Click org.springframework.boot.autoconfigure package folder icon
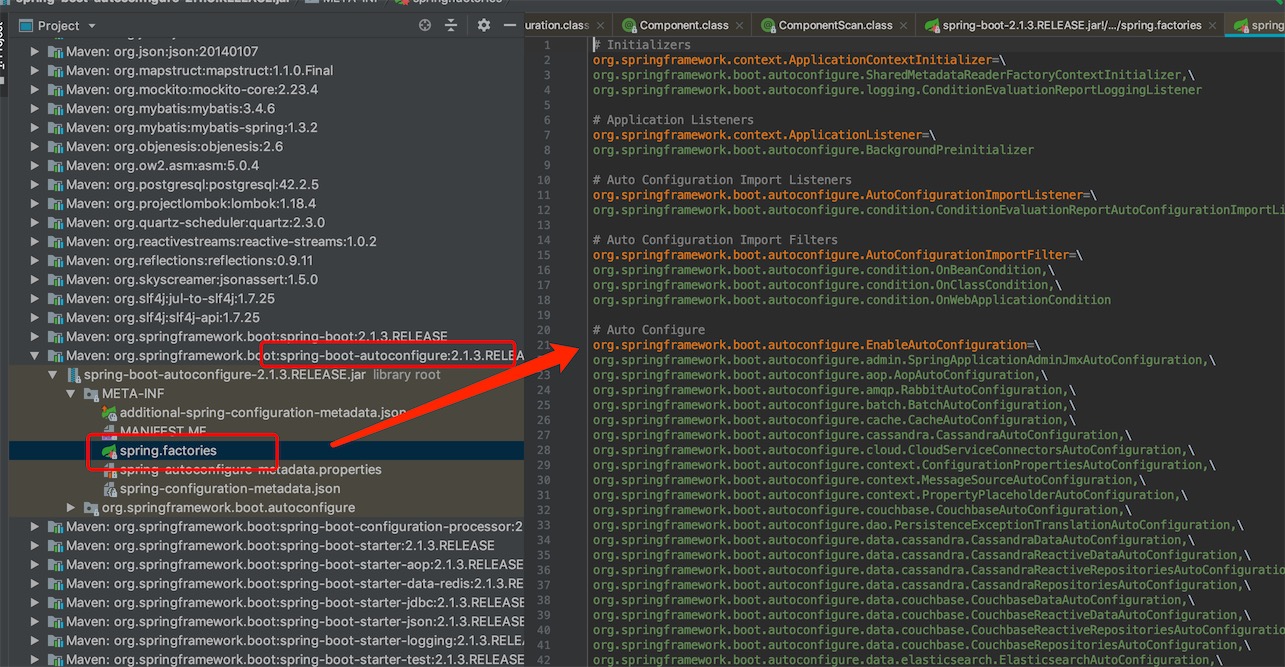This screenshot has height=667, width=1285. [x=91, y=508]
